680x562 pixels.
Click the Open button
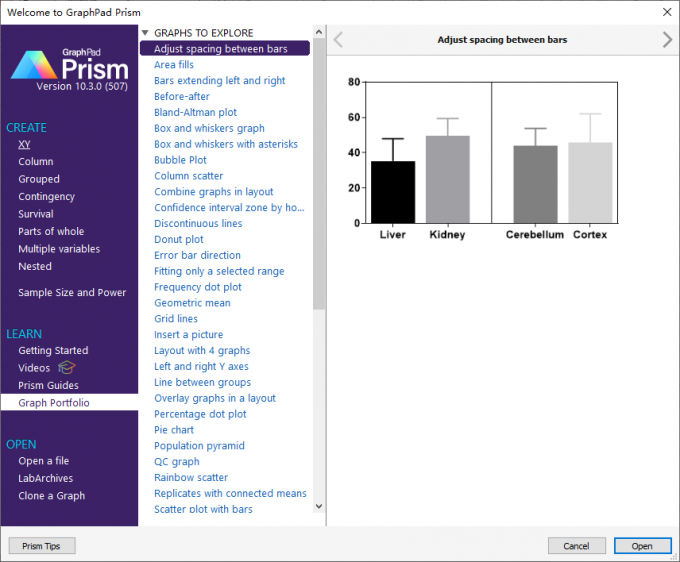pyautogui.click(x=642, y=546)
